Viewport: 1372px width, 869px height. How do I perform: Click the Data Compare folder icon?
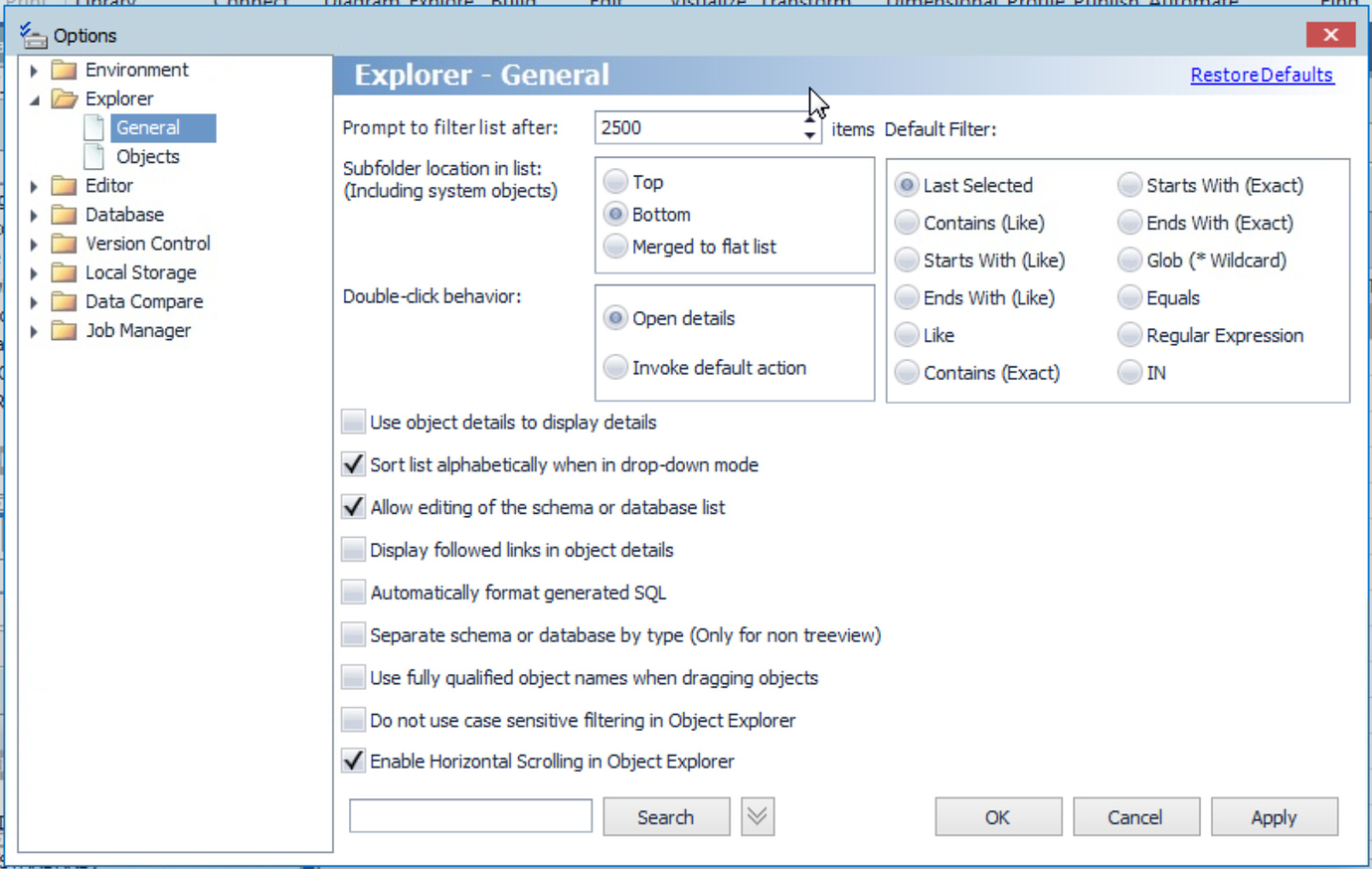(62, 301)
